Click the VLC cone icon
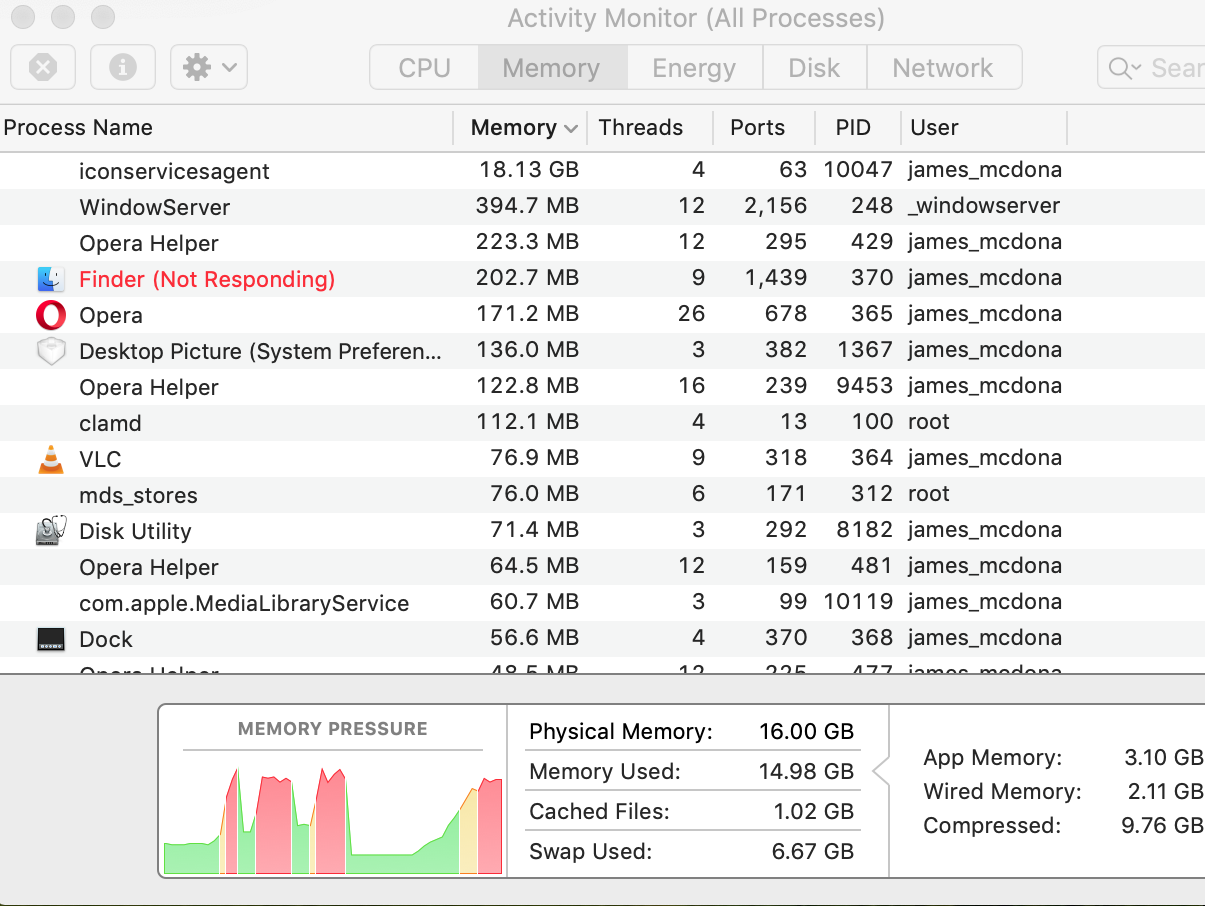The width and height of the screenshot is (1205, 906). tap(50, 459)
